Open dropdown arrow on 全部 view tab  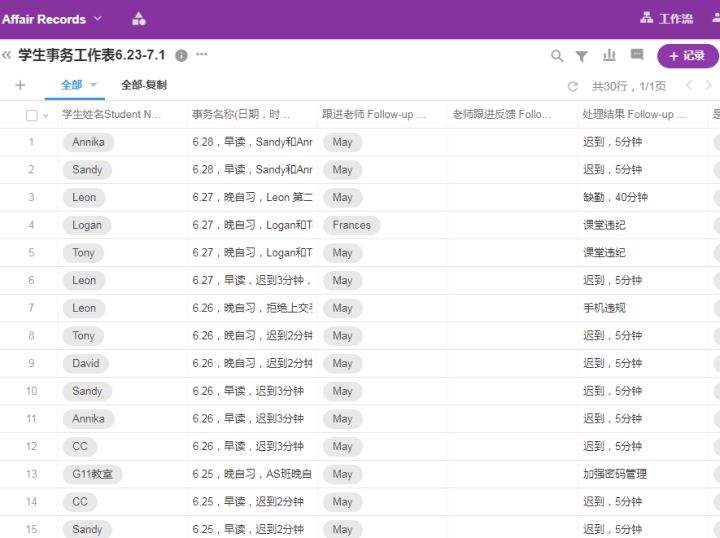(94, 85)
